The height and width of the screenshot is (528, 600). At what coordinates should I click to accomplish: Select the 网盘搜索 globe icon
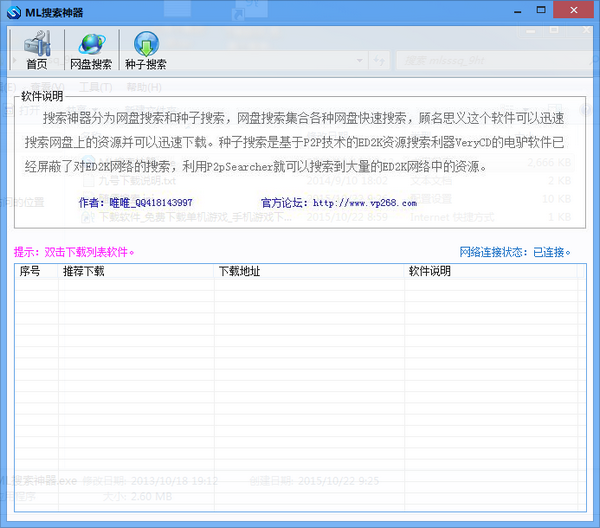click(91, 50)
